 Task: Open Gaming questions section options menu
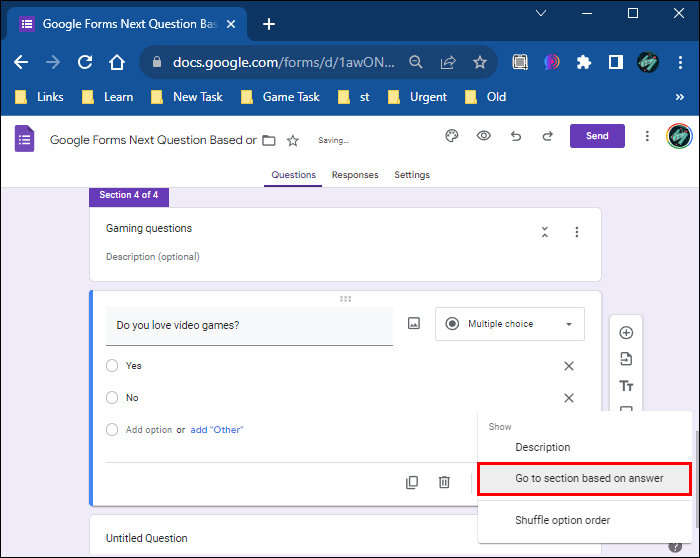coord(577,232)
